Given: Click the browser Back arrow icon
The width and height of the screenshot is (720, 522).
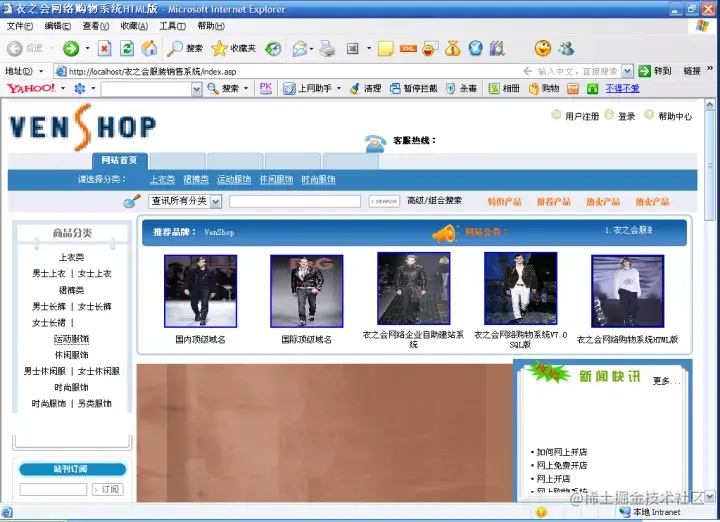Looking at the screenshot, I should point(15,48).
